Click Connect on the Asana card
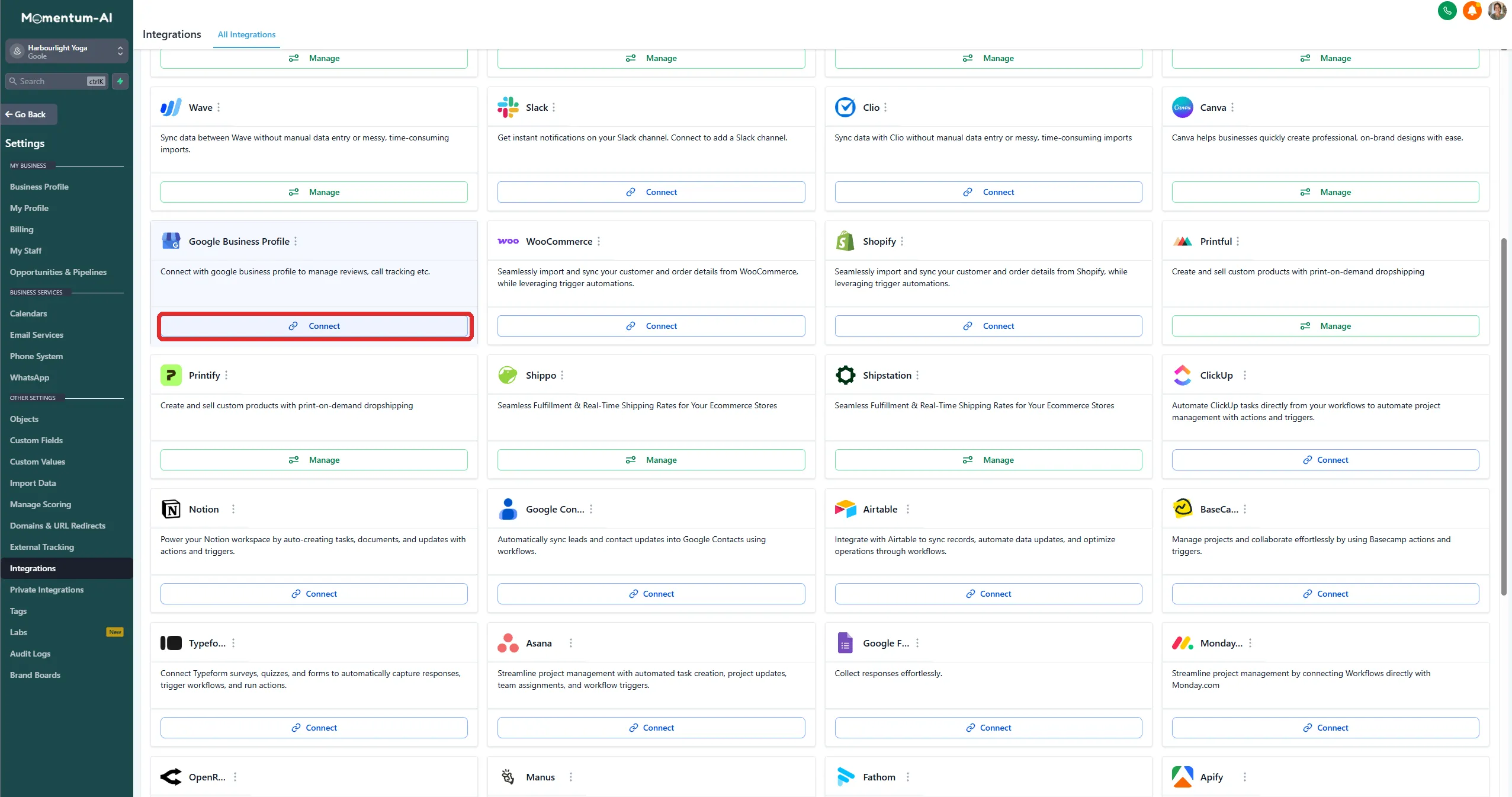Viewport: 1512px width, 797px height. coord(651,728)
